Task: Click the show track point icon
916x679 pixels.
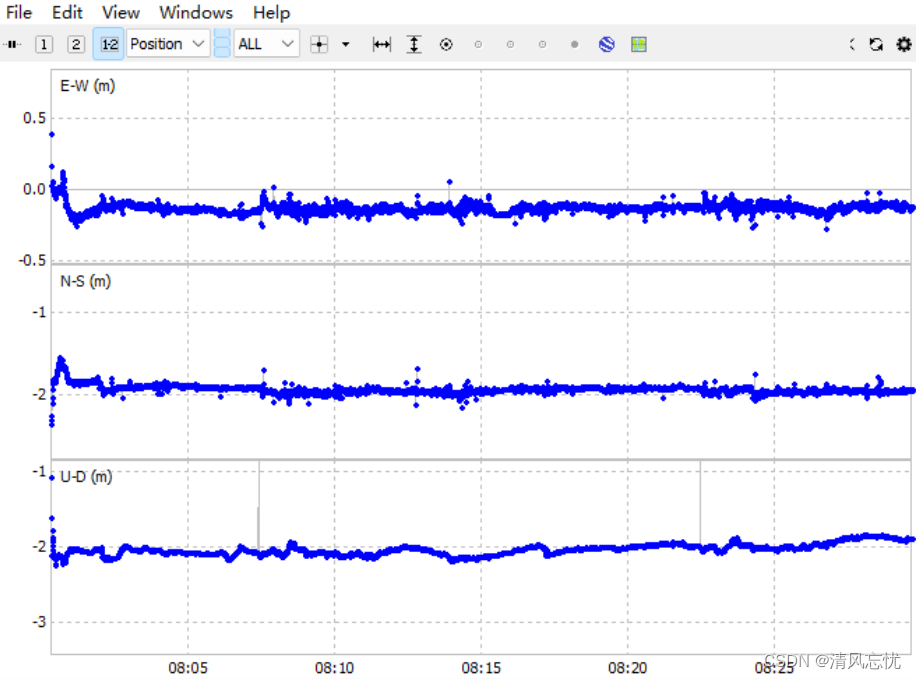Action: tap(446, 44)
